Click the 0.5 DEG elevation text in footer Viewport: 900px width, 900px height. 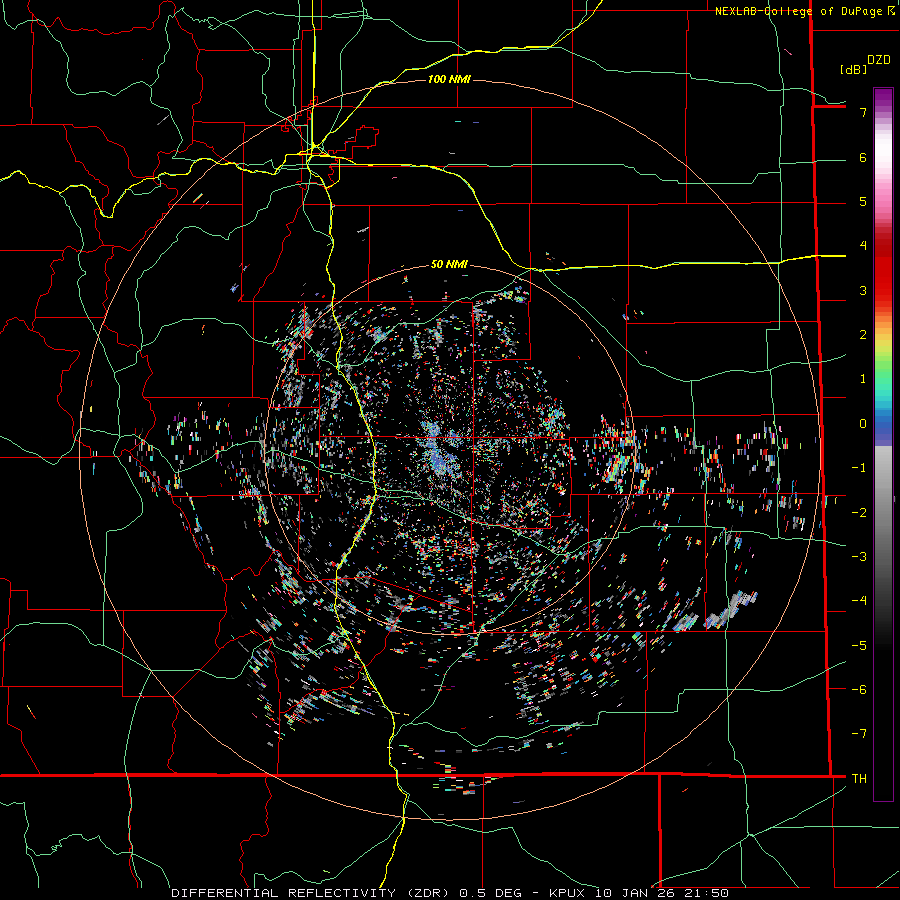point(491,893)
